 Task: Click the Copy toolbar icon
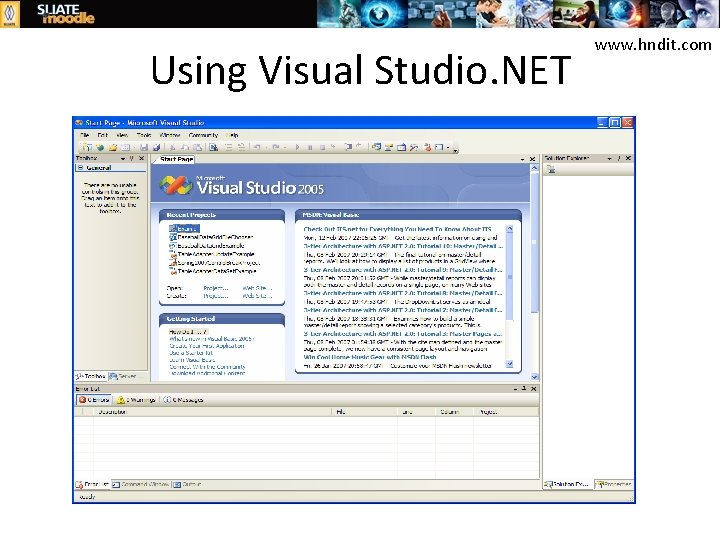(185, 147)
